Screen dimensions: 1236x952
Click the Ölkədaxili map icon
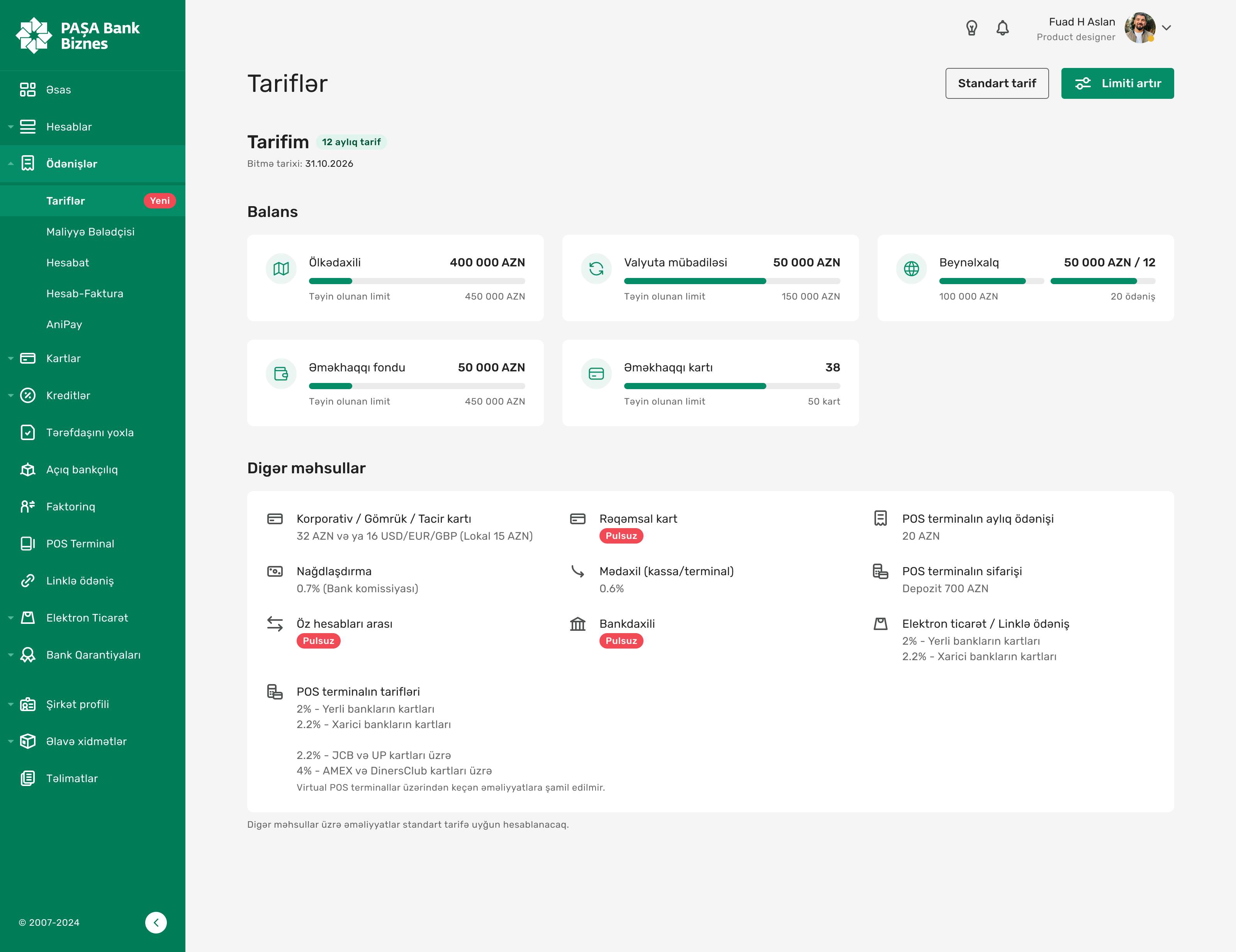(x=281, y=269)
